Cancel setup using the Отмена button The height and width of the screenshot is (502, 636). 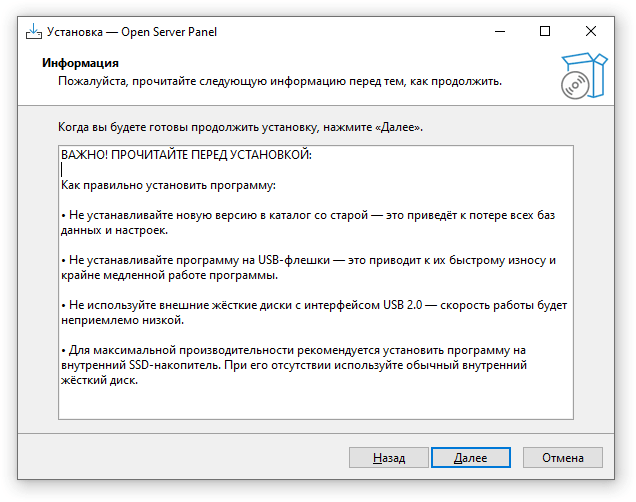tap(563, 458)
